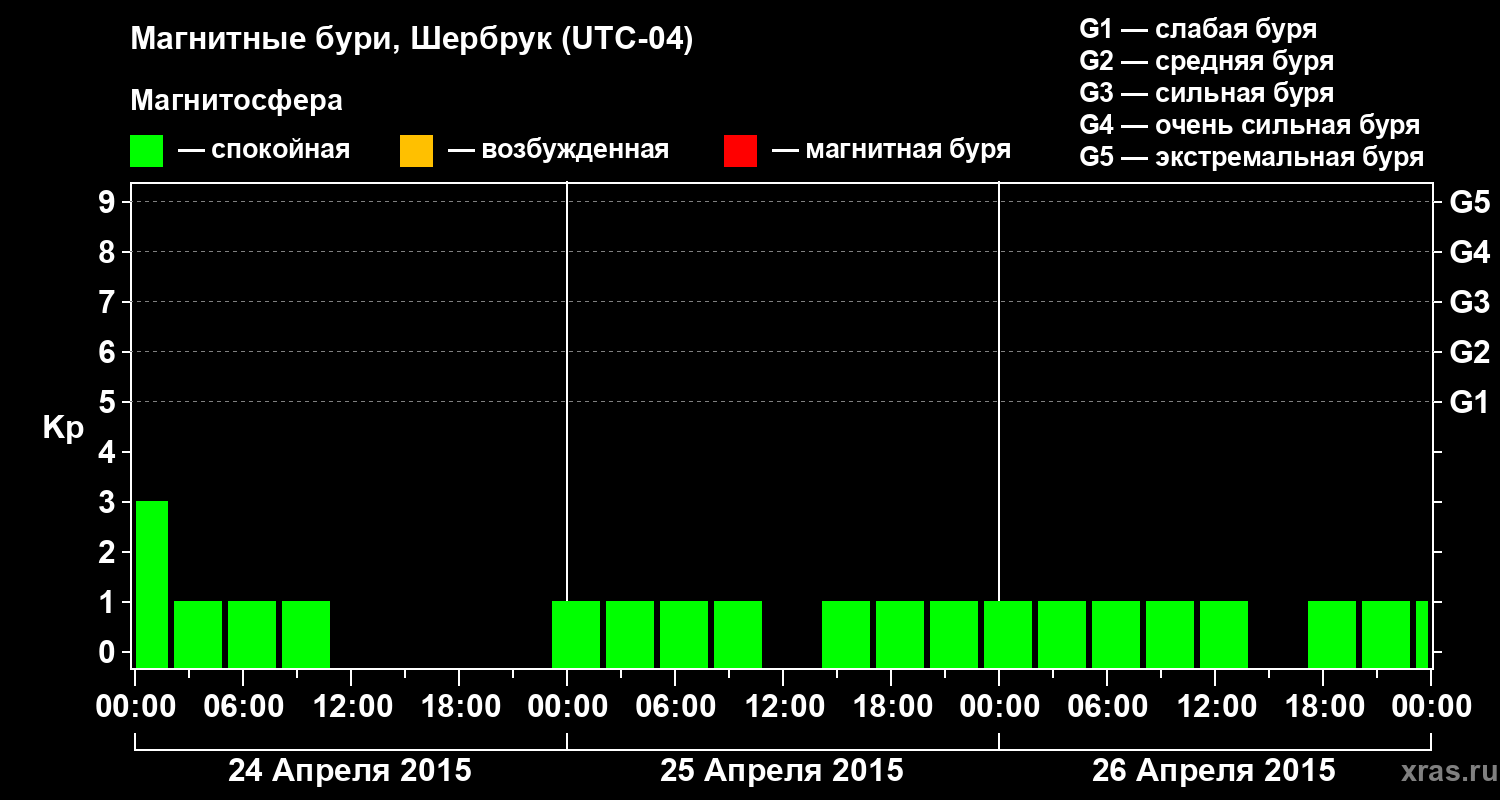Click the legend text '— спокойная'

(x=264, y=151)
